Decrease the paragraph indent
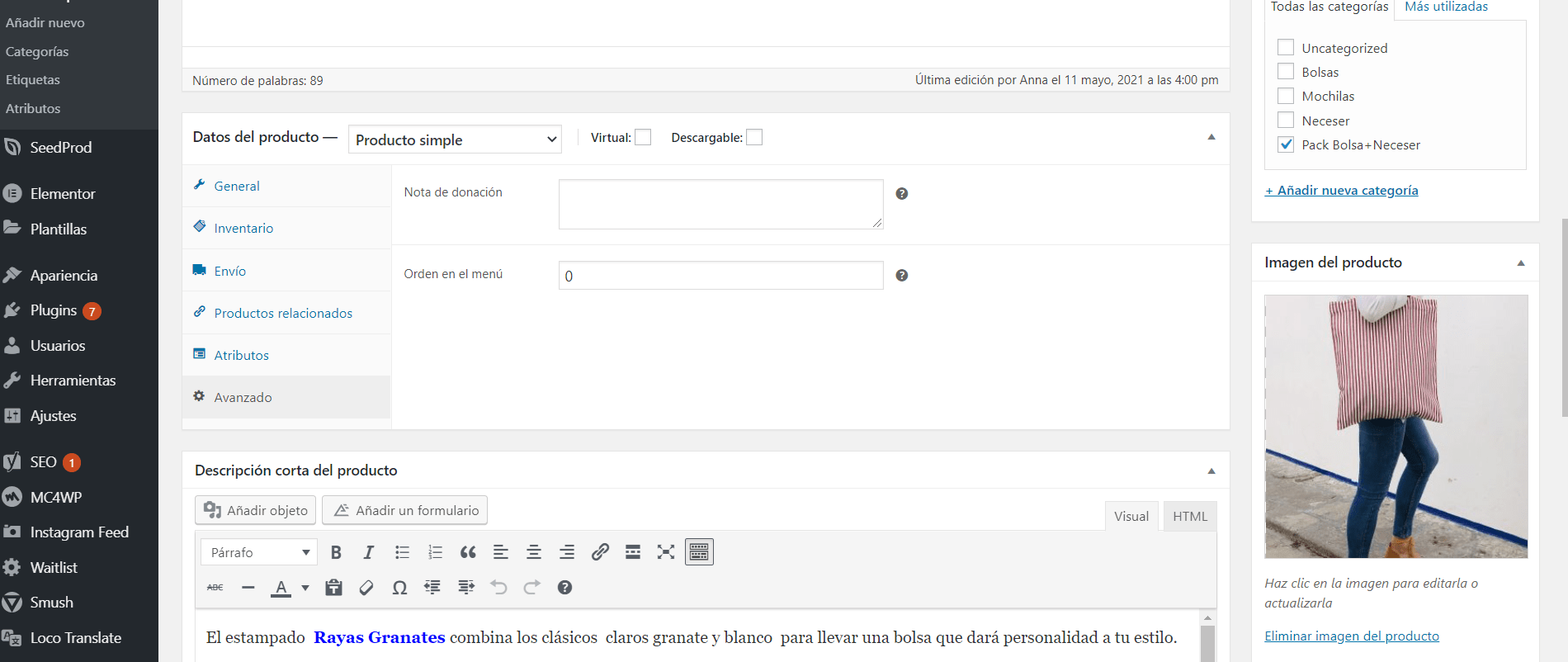The height and width of the screenshot is (662, 1568). click(432, 588)
